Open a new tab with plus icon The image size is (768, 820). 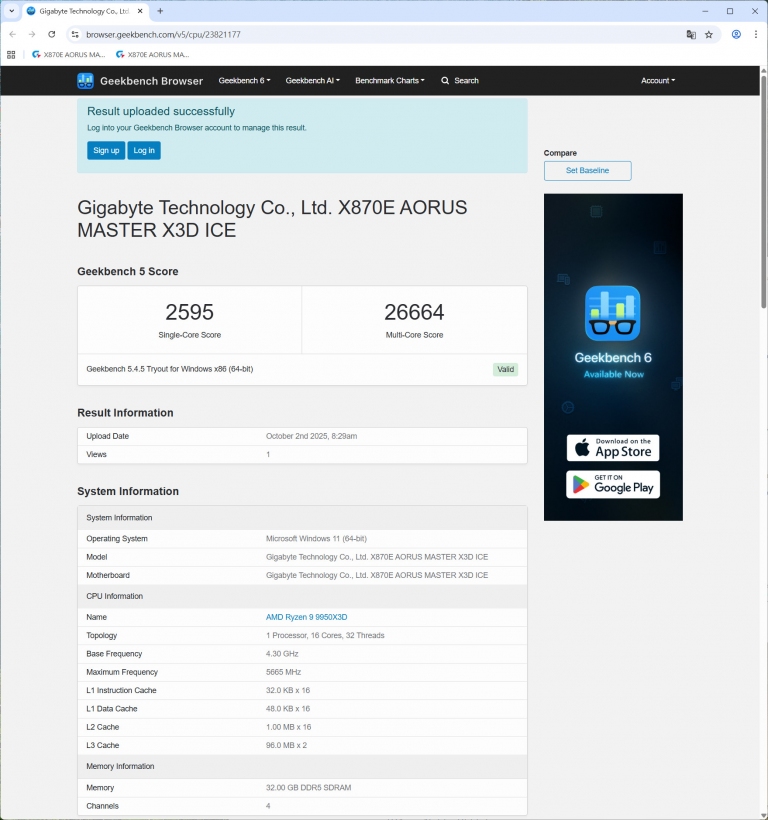pyautogui.click(x=160, y=11)
